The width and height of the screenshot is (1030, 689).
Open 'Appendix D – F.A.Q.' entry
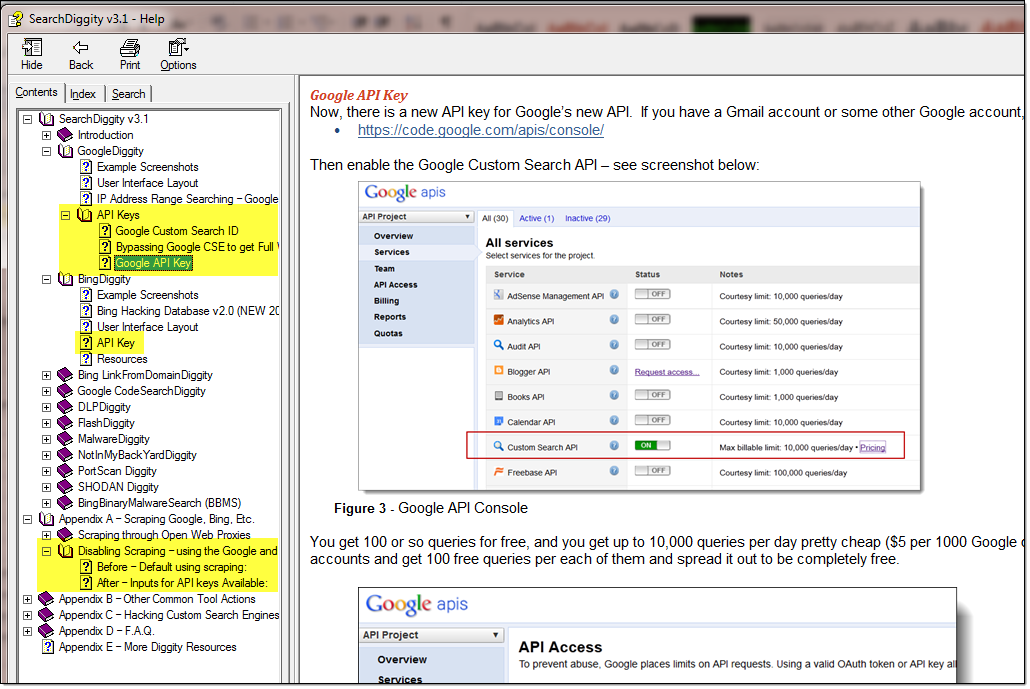(106, 631)
